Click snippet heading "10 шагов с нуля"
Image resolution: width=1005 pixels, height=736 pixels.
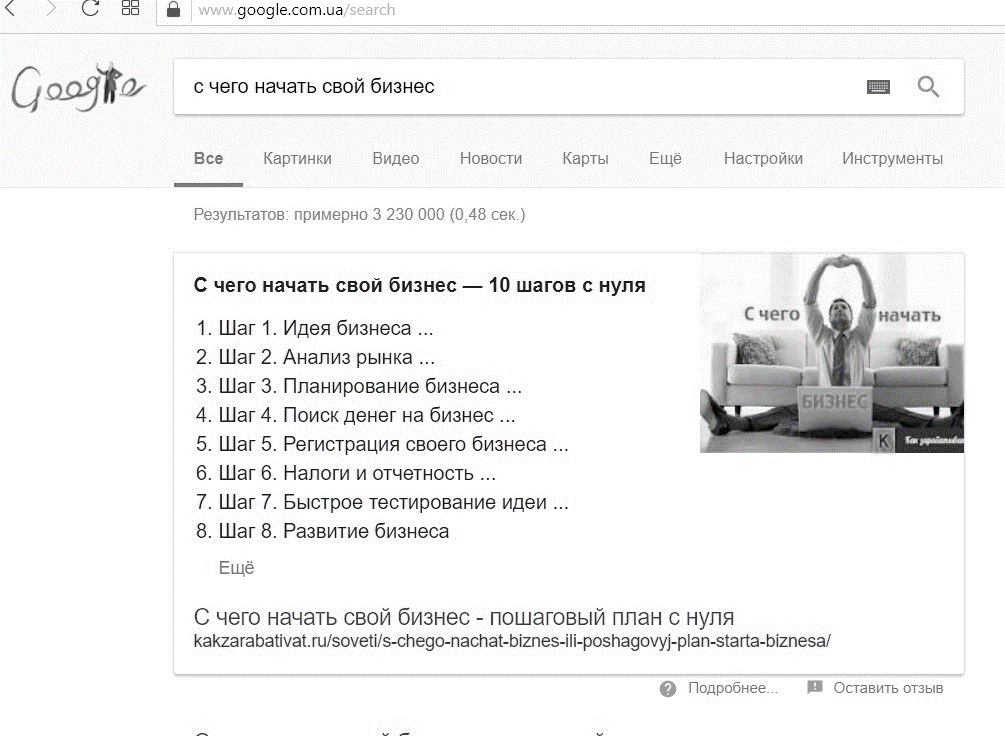(567, 285)
